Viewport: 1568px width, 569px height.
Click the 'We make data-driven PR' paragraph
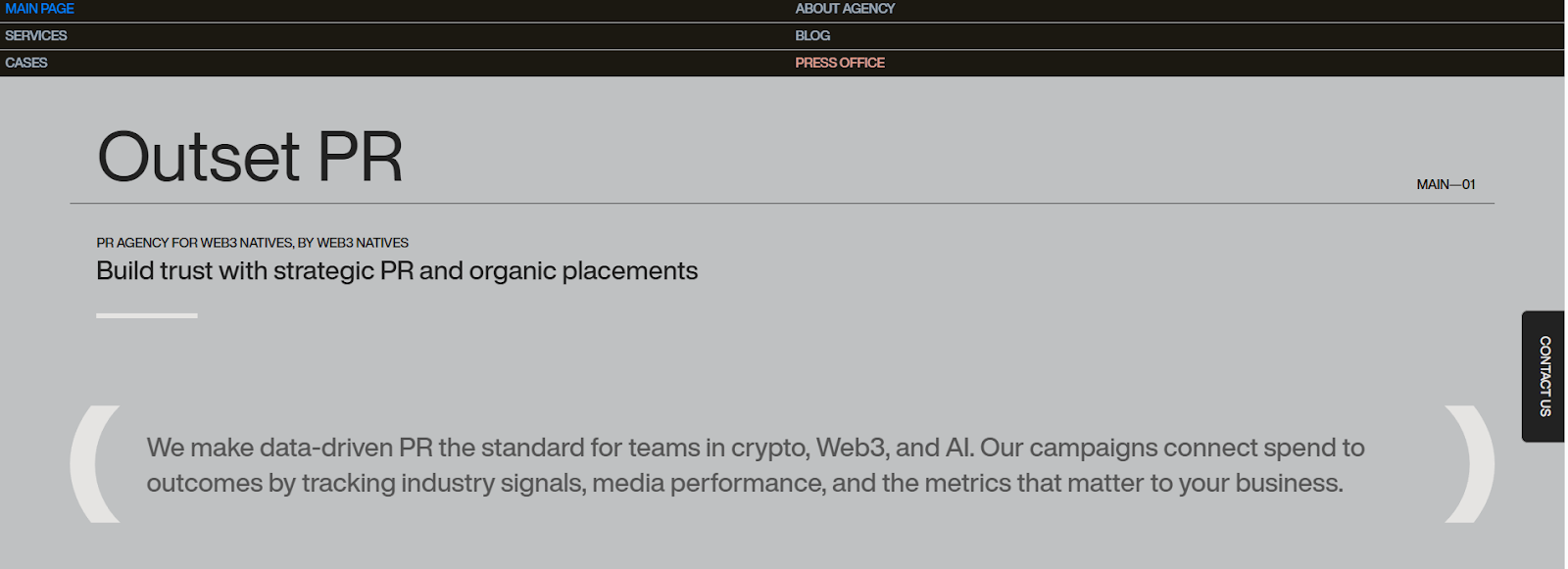[x=755, y=465]
